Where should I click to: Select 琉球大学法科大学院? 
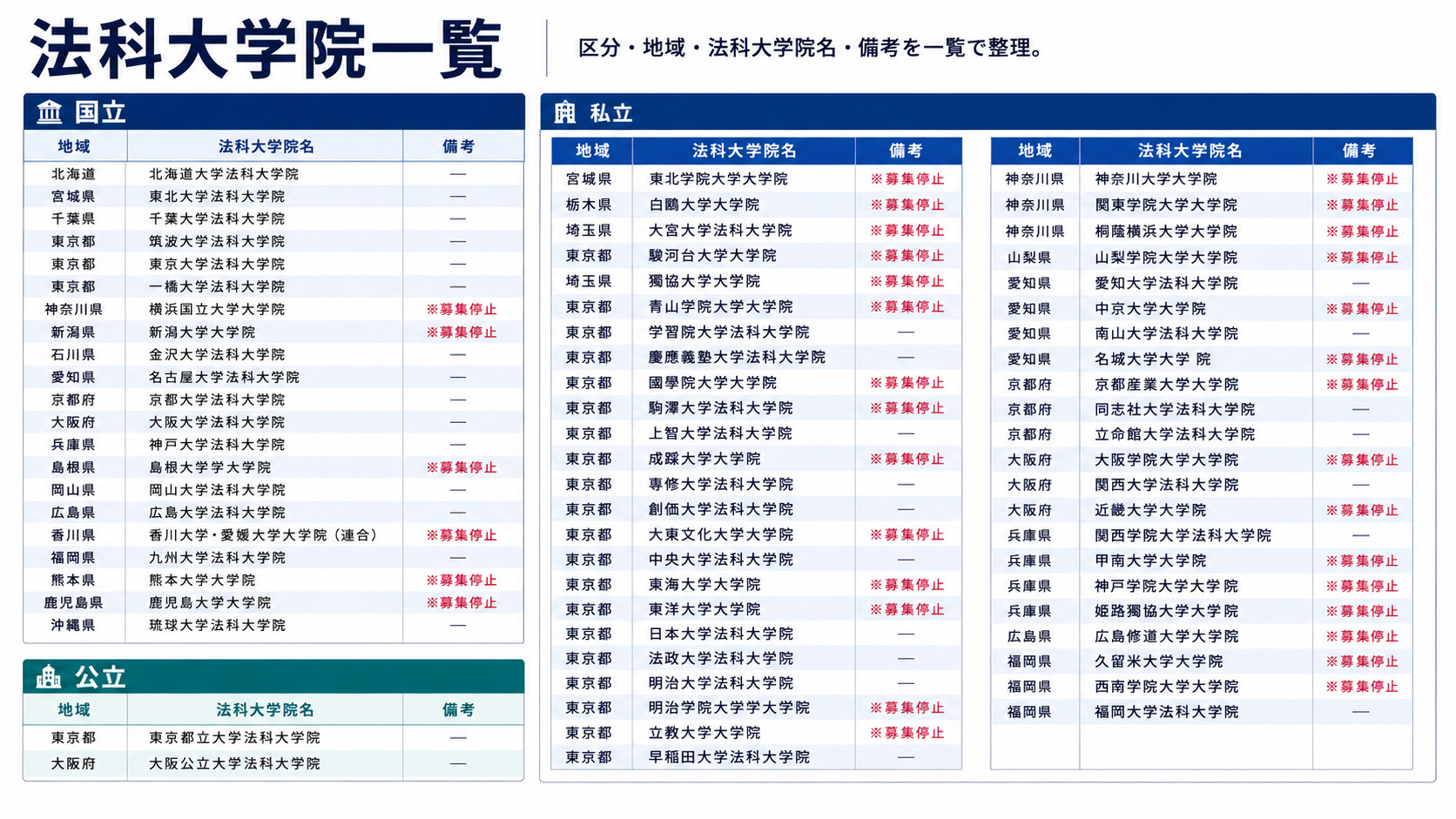click(x=217, y=625)
